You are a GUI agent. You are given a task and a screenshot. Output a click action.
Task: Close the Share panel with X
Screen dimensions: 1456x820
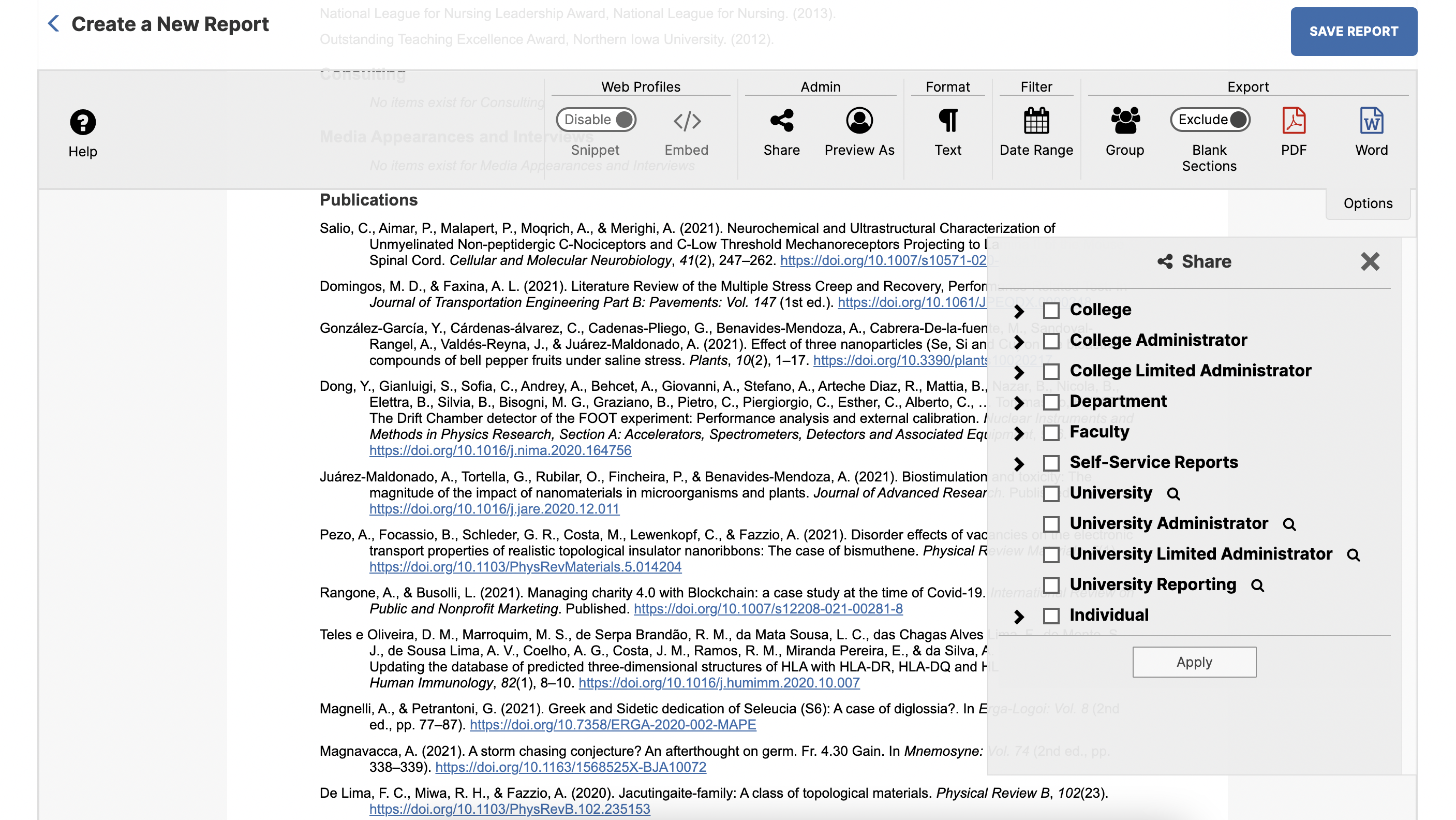point(1370,261)
